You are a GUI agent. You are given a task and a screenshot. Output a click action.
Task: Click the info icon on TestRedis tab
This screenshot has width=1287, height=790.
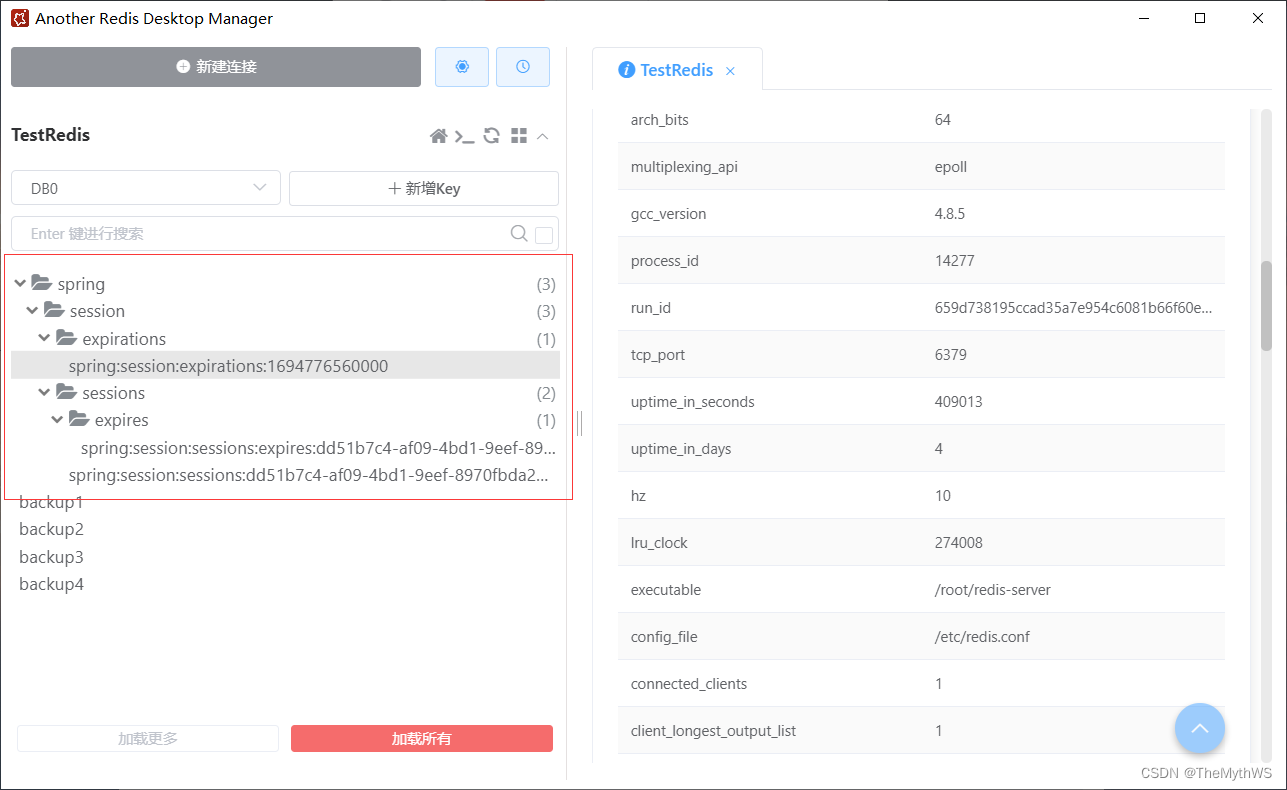[627, 70]
